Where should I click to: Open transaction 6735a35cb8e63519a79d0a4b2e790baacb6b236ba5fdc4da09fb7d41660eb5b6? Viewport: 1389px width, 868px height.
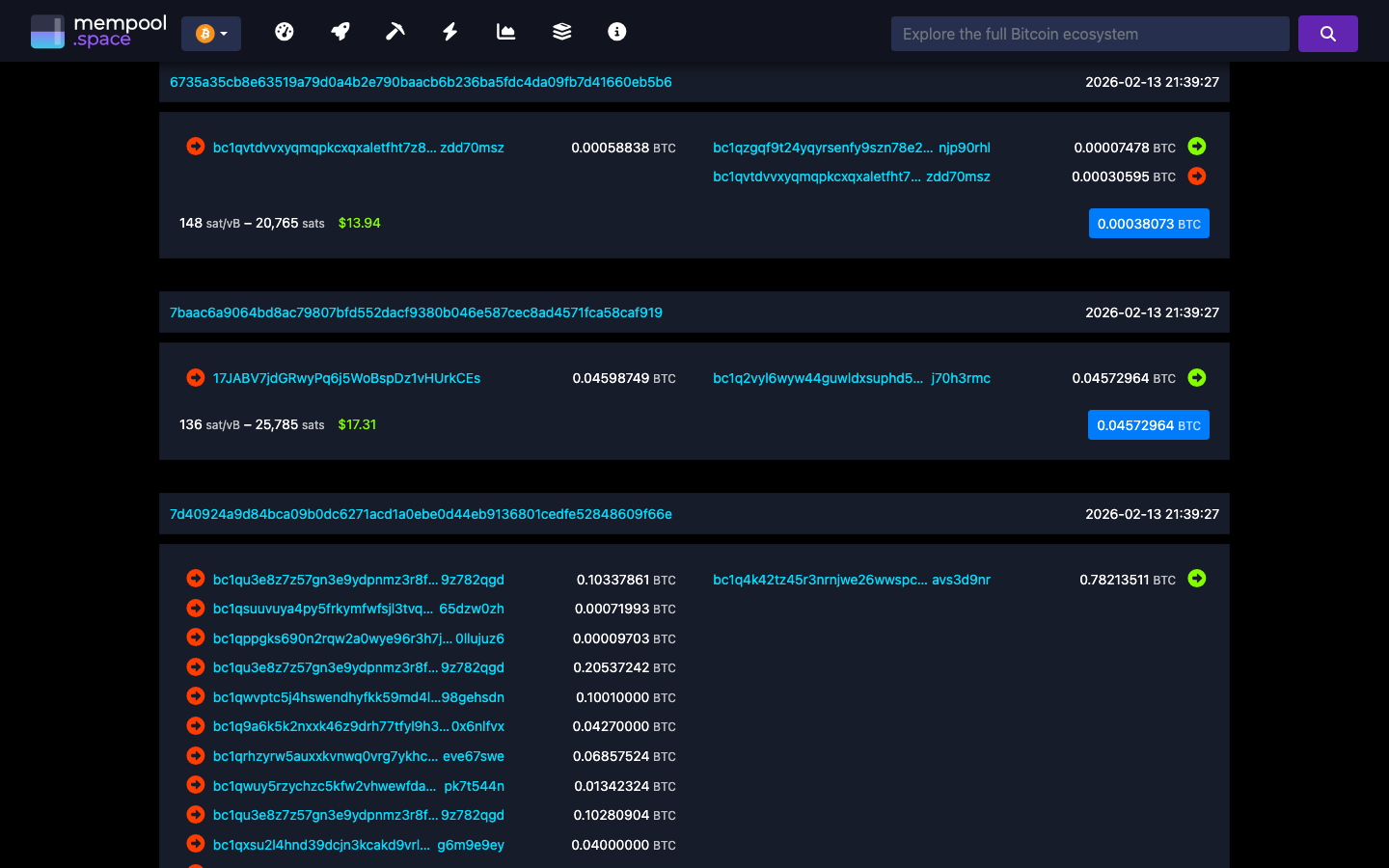422,82
